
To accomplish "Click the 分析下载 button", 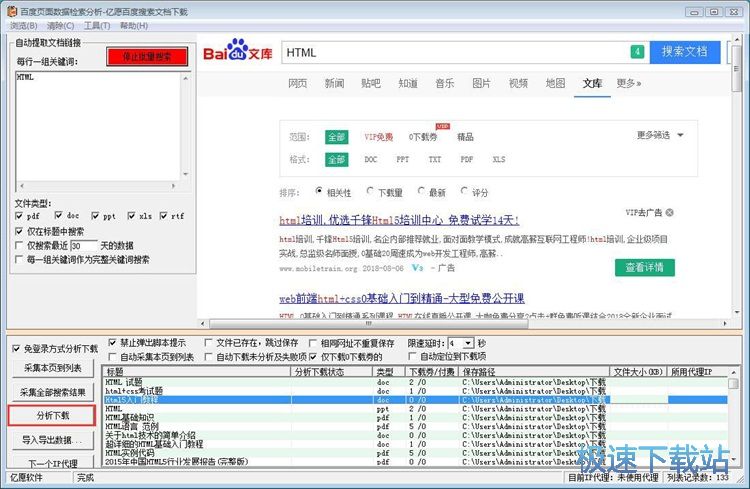I will click(x=52, y=415).
